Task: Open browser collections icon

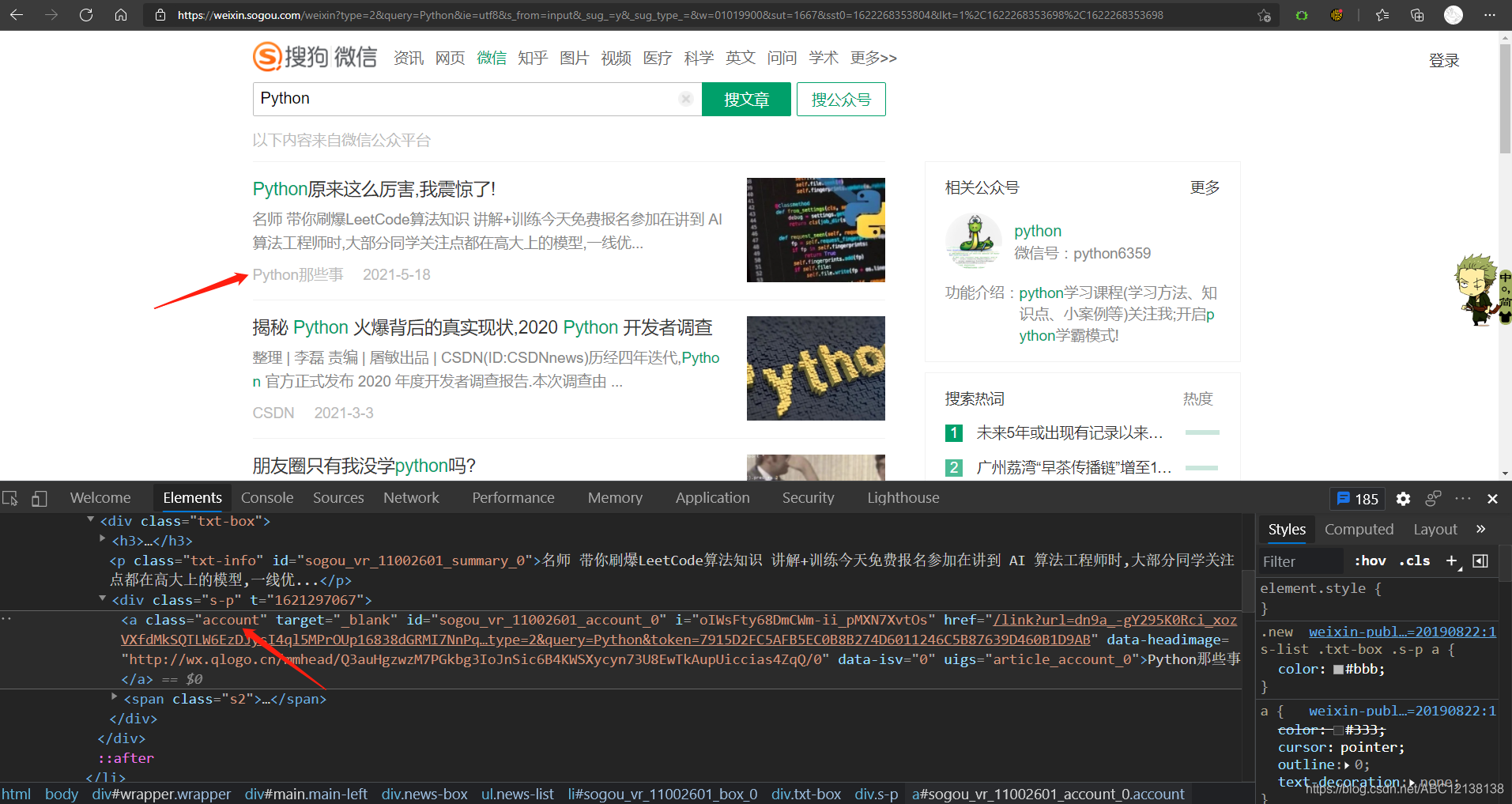Action: pos(1417,15)
